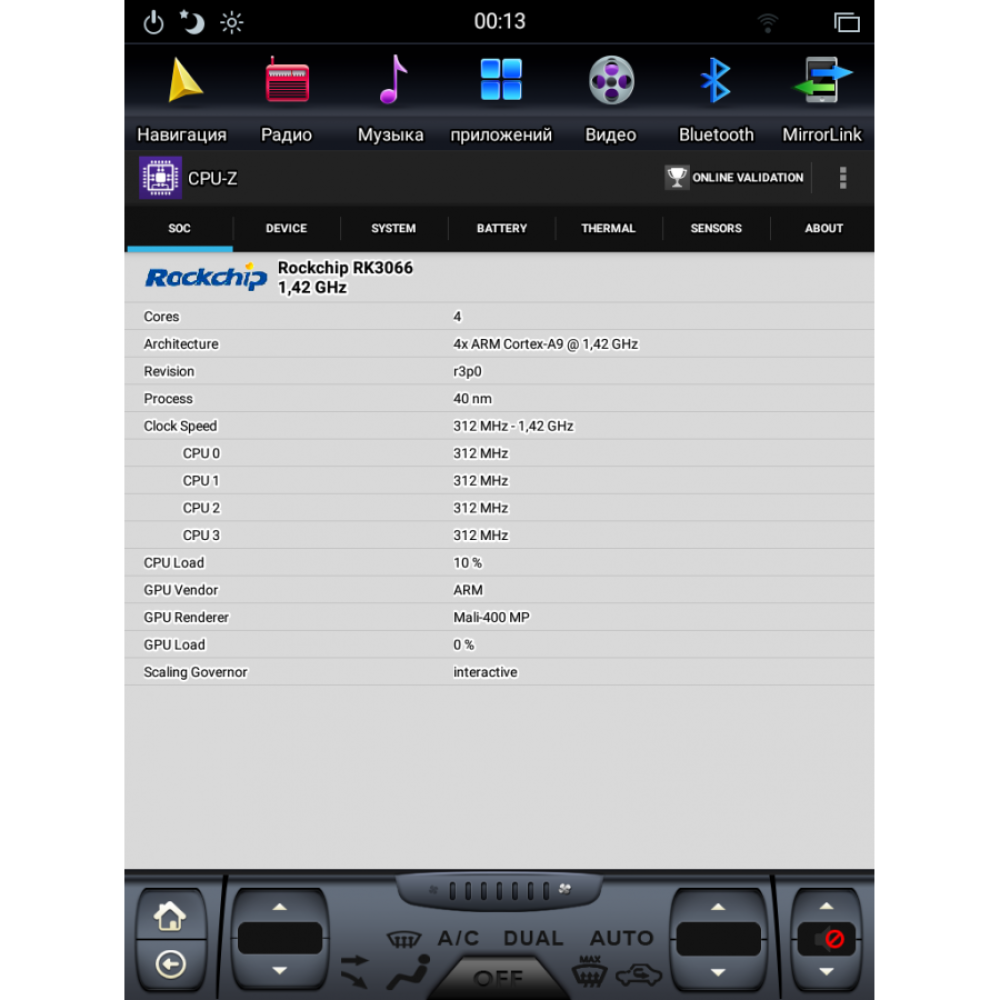
Task: Tap the power icon in status bar
Action: [154, 23]
